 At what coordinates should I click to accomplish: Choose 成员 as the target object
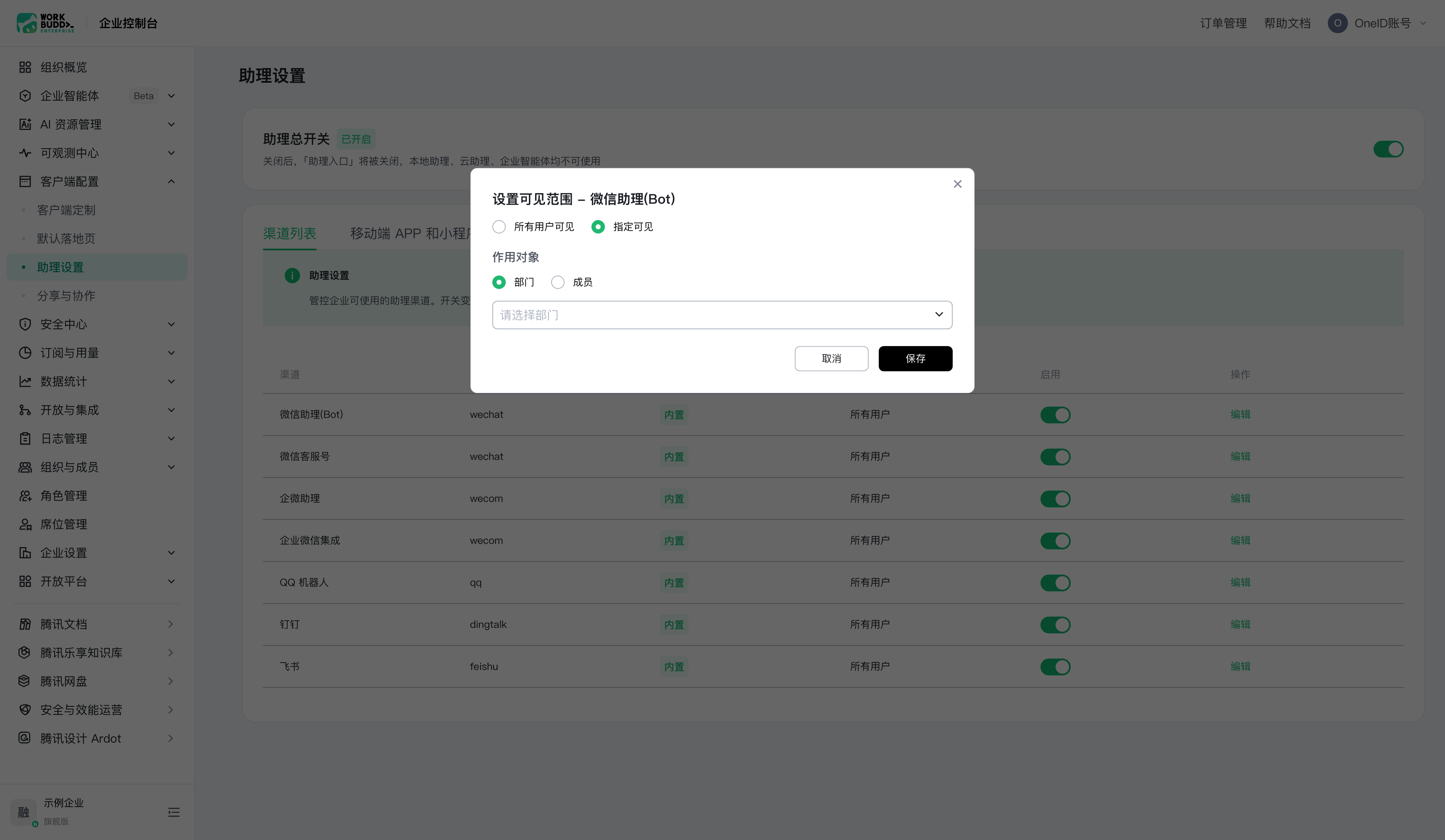pos(557,282)
